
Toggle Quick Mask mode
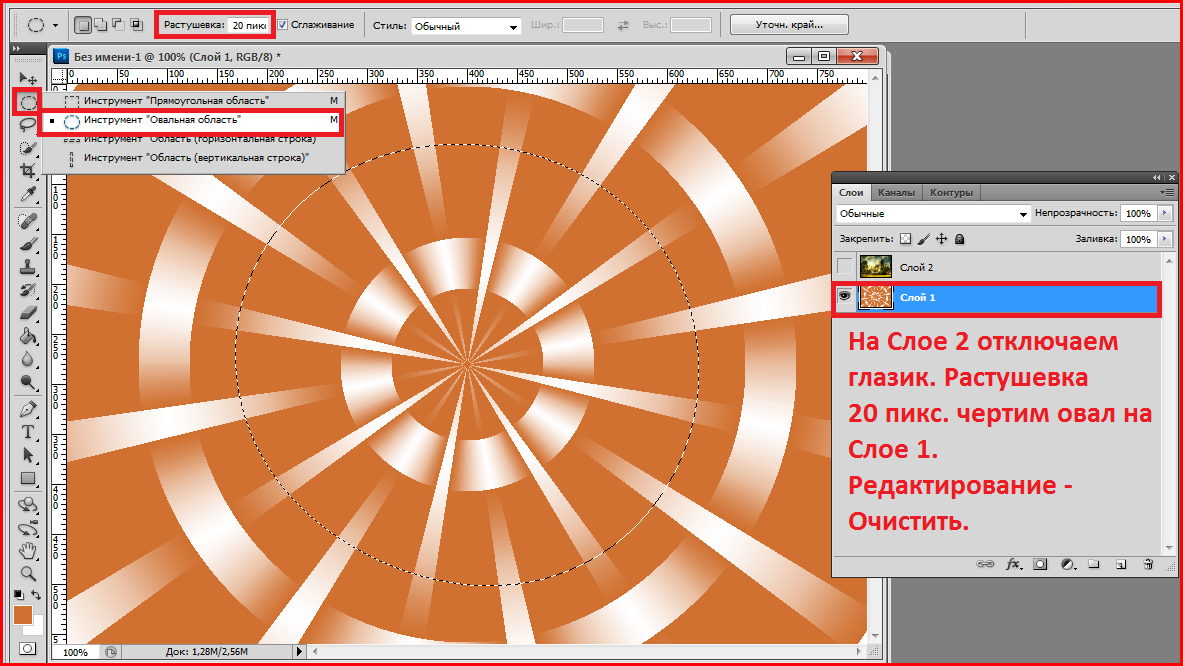point(28,649)
